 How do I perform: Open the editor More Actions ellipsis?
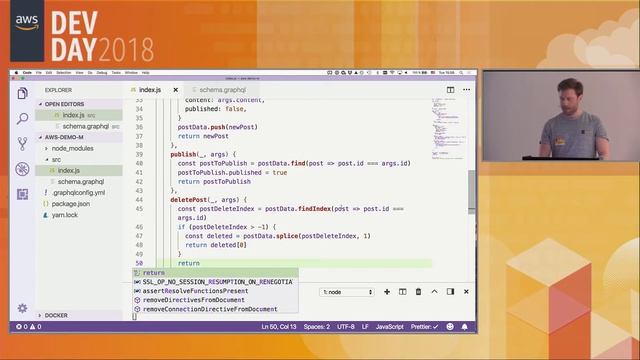pos(466,89)
